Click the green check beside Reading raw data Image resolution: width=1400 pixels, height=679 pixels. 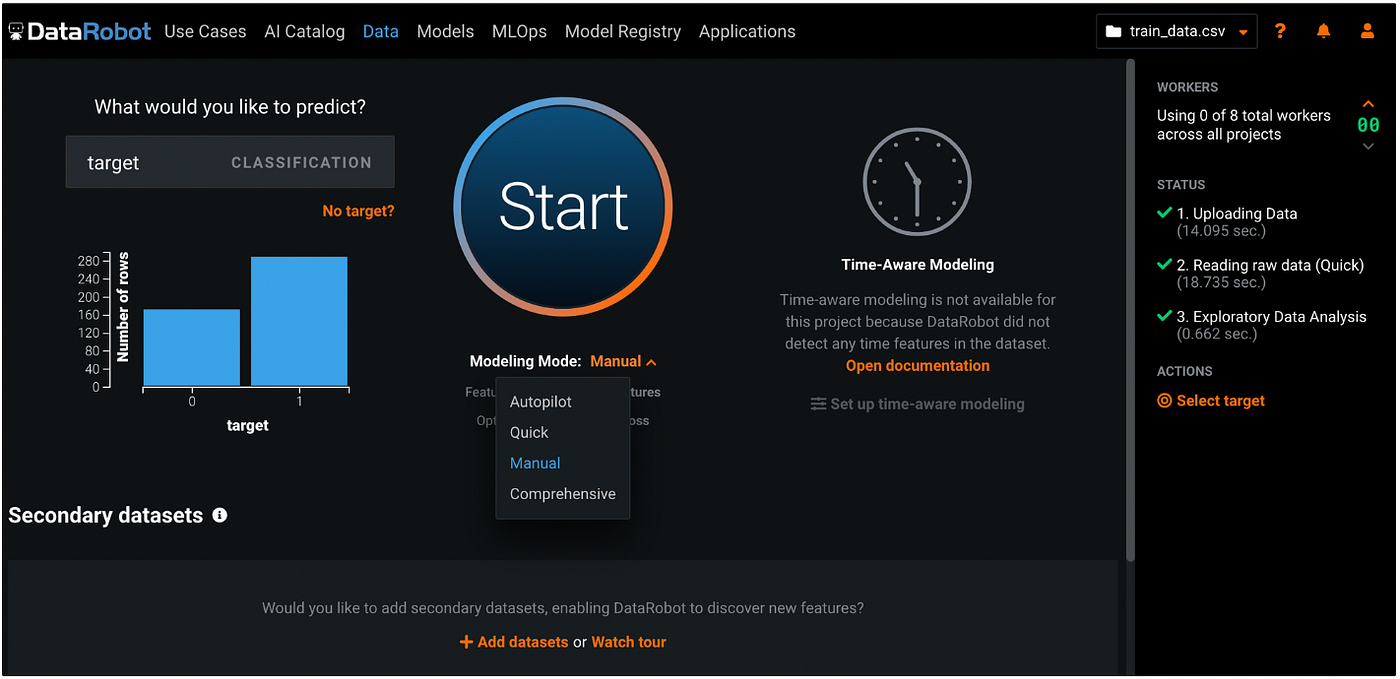(1164, 265)
